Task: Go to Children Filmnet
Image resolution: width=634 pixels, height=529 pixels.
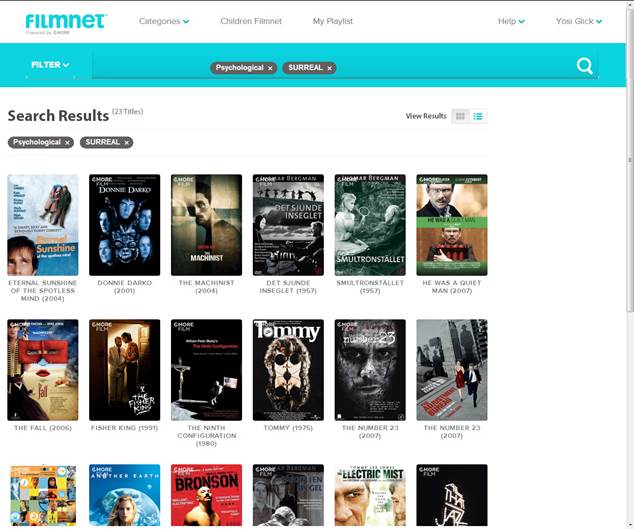Action: click(x=251, y=21)
